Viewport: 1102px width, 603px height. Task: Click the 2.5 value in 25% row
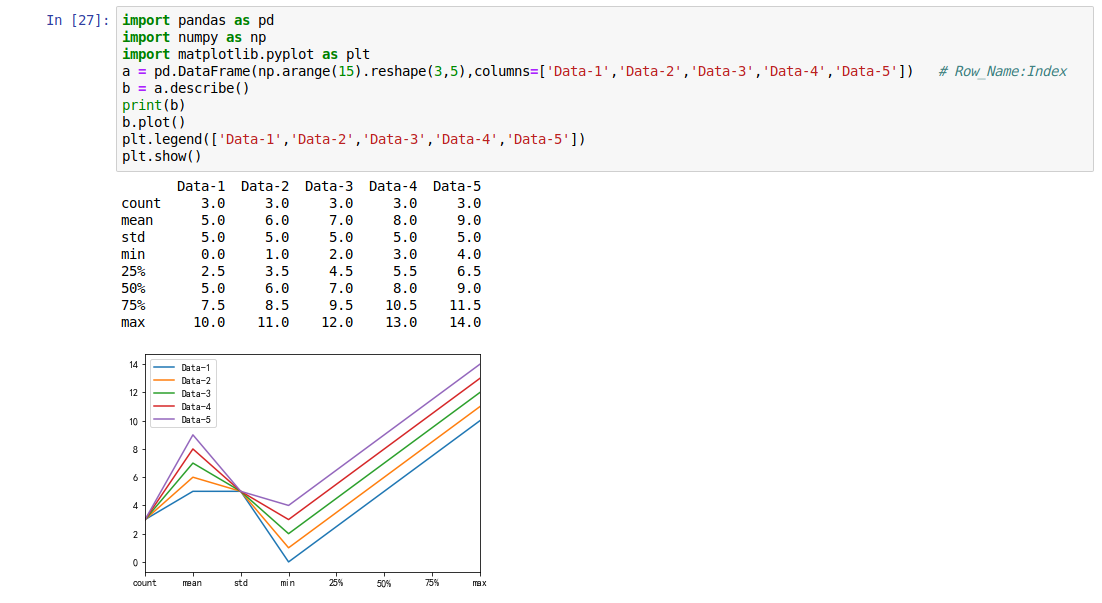213,271
